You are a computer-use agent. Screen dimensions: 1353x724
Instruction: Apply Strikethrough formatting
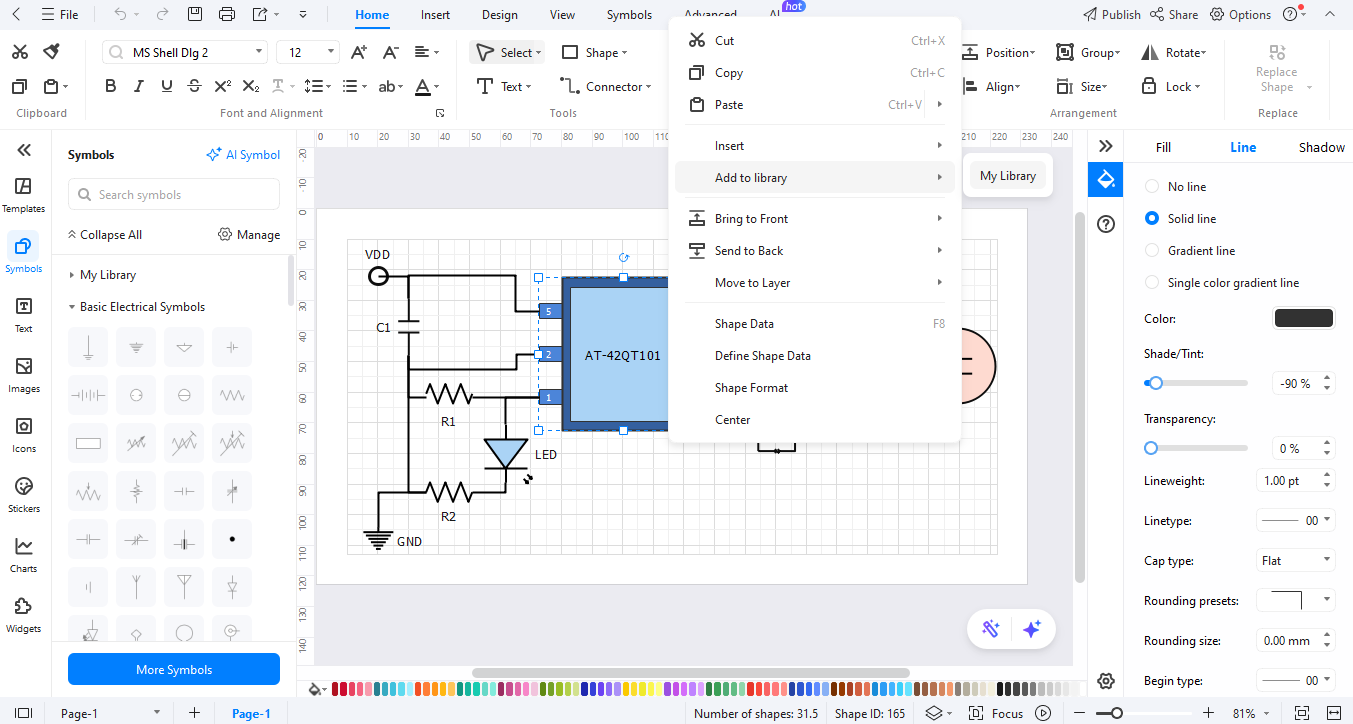[x=195, y=87]
